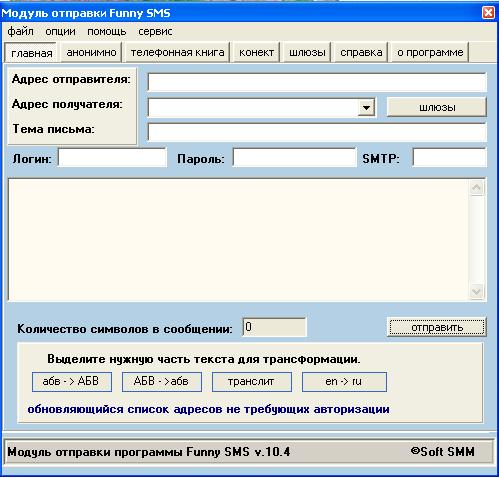Click the character count field showing 0
The width and height of the screenshot is (499, 478).
(274, 327)
